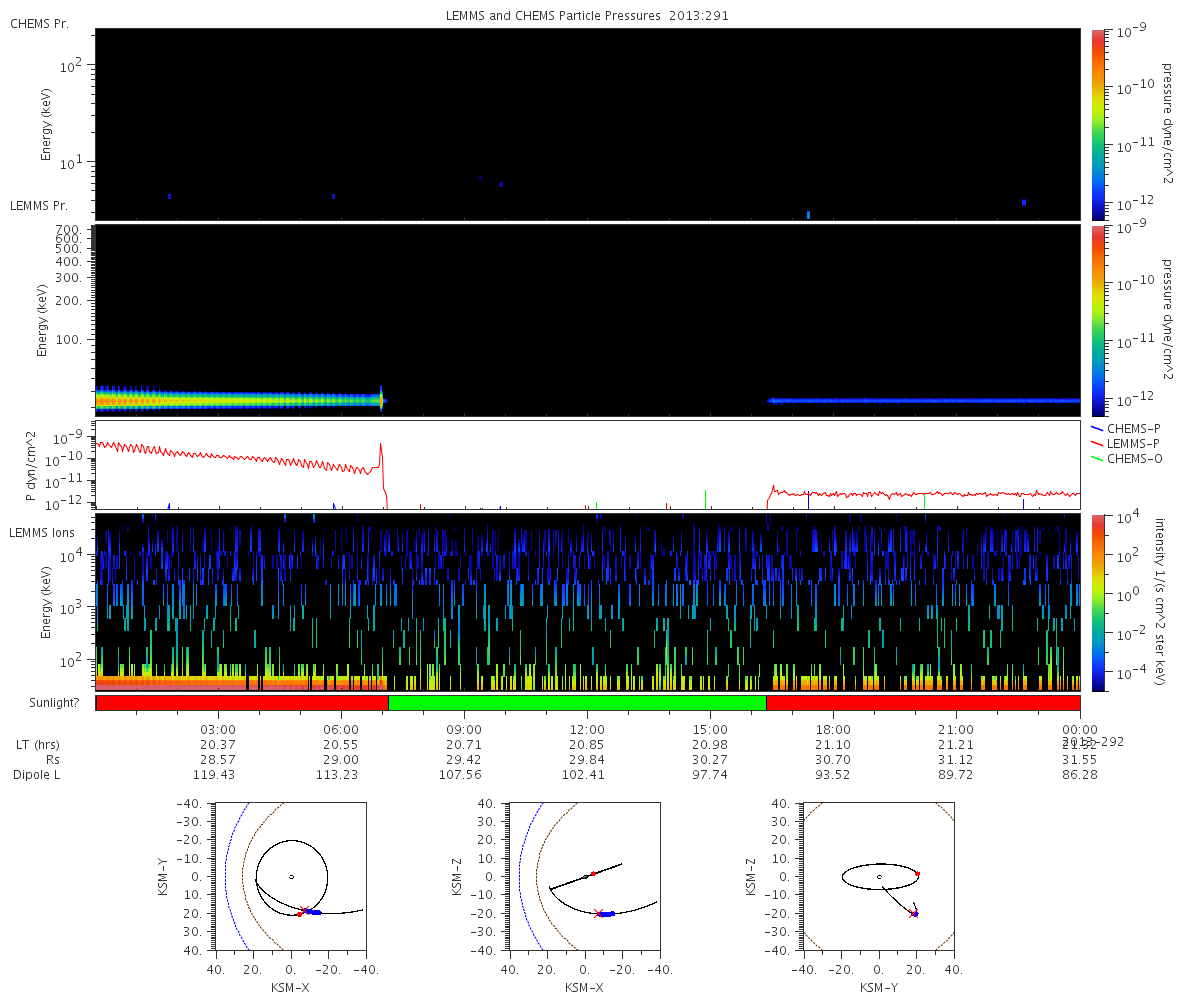The image size is (1200, 1000).
Task: Open the KSM-Y versus KSM-Z orbit plot
Action: pyautogui.click(x=879, y=876)
